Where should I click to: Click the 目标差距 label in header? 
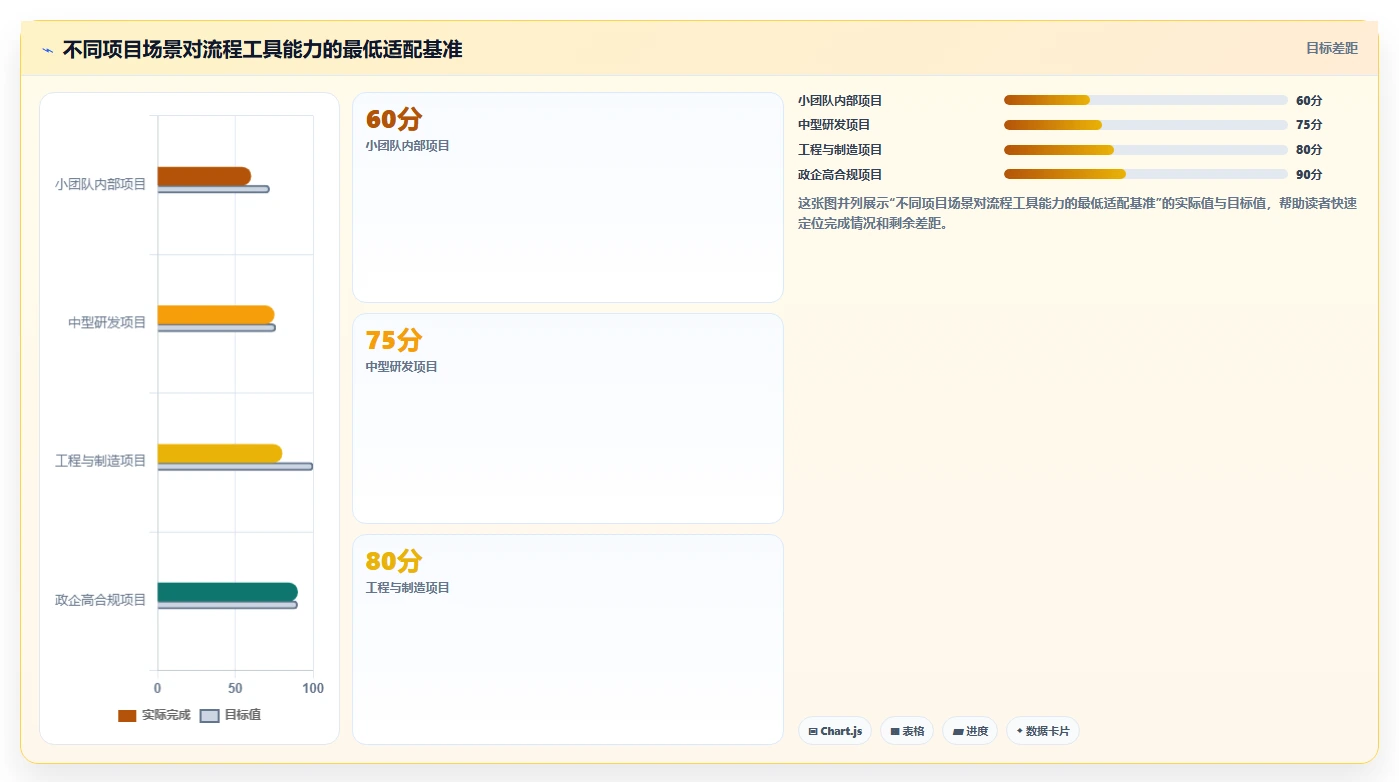coord(1332,48)
